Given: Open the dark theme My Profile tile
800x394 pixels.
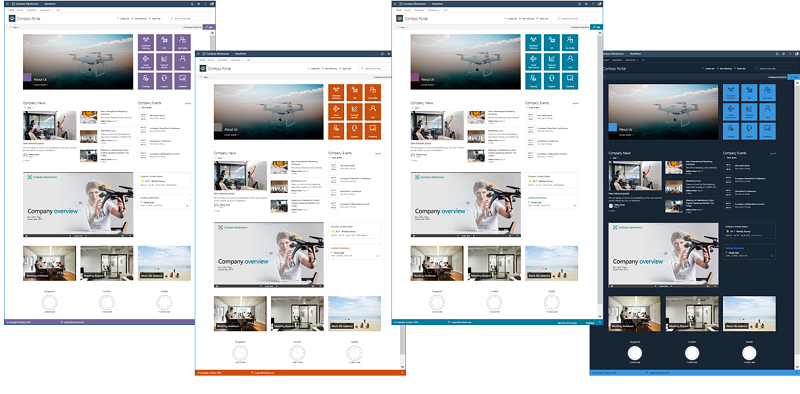Looking at the screenshot, I should 767,92.
